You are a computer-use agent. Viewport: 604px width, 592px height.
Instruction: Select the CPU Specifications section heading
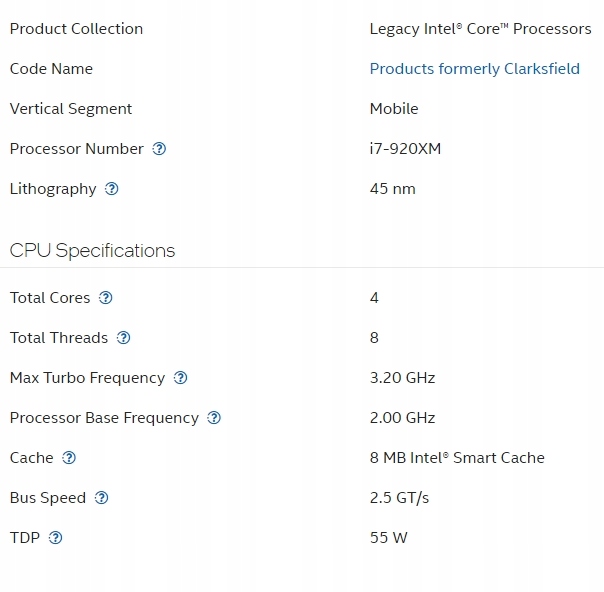pyautogui.click(x=92, y=251)
